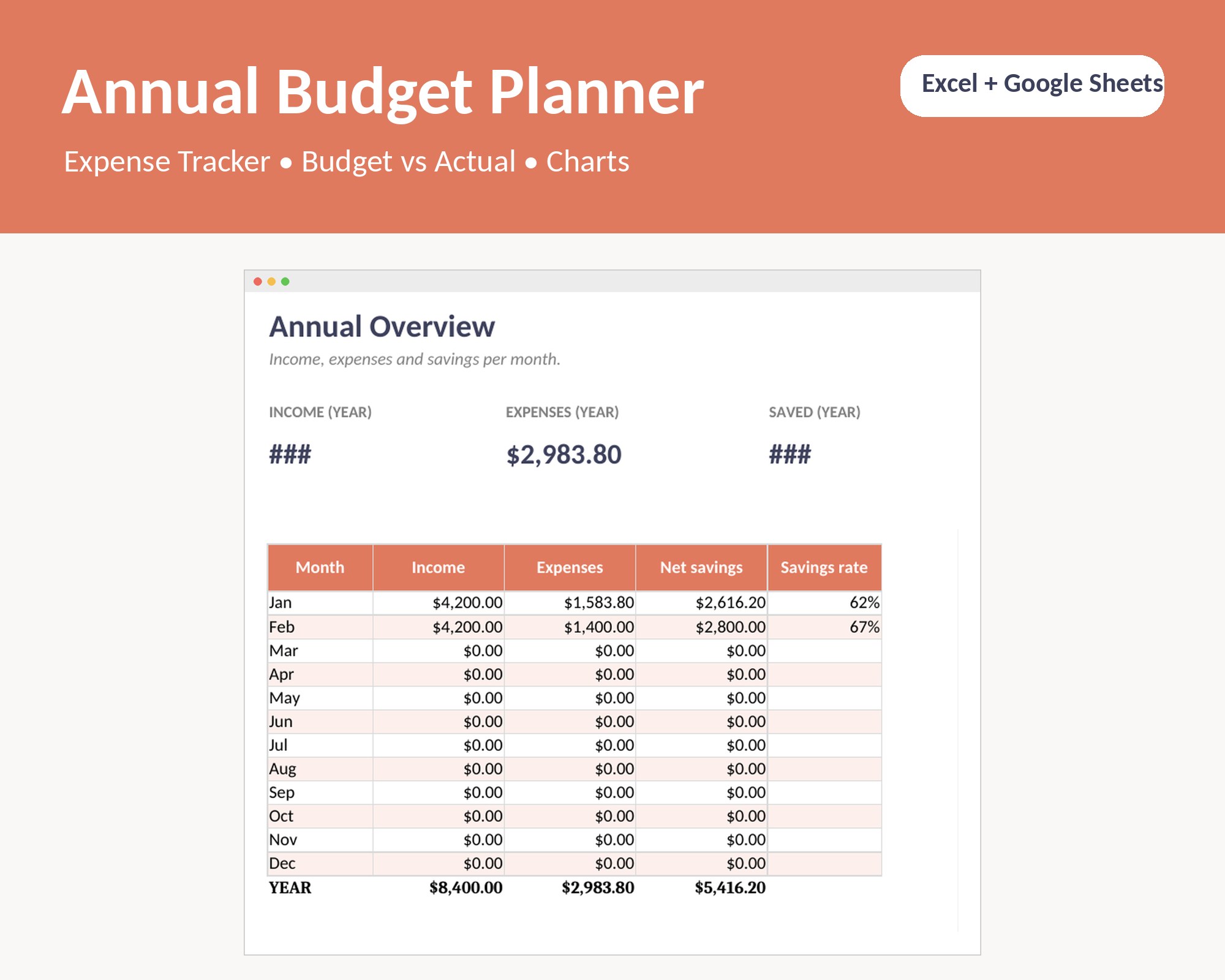Select Feb net savings $2,800.00

coord(702,627)
